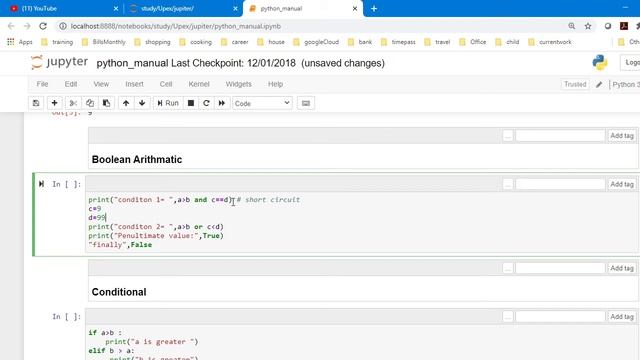Restart kernel and rerun all icon
The image size is (640, 360).
coord(222,103)
